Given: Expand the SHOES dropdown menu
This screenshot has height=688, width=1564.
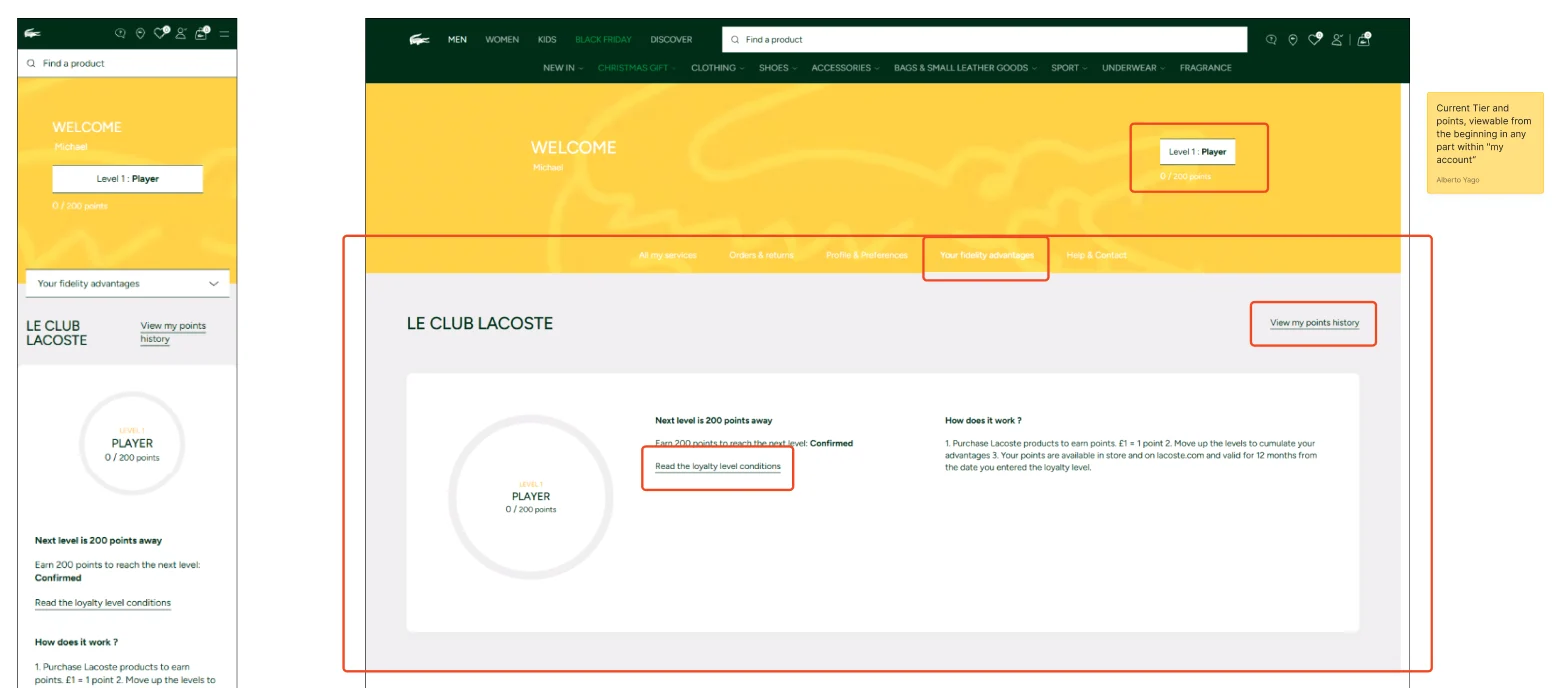Looking at the screenshot, I should [x=778, y=68].
